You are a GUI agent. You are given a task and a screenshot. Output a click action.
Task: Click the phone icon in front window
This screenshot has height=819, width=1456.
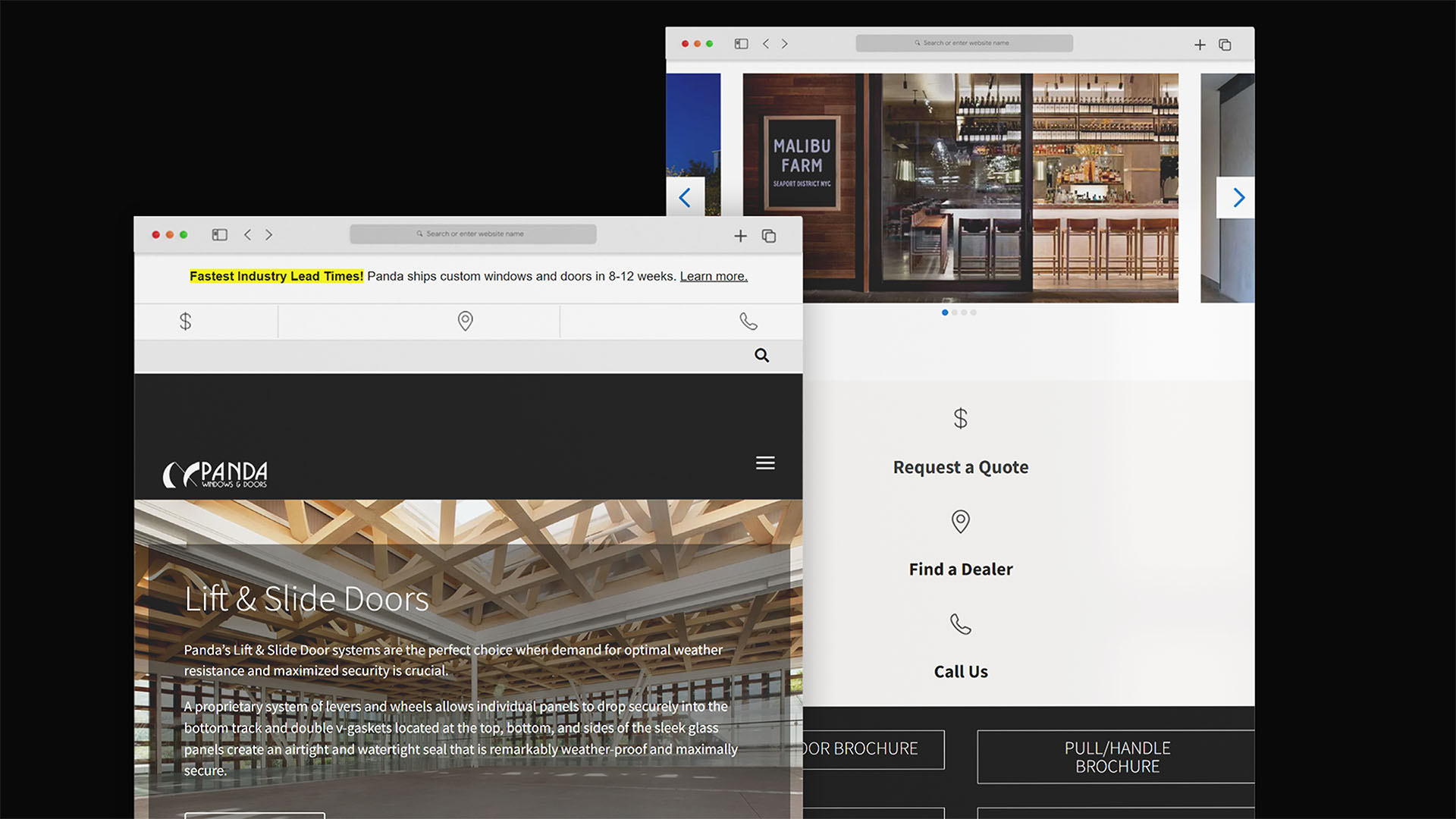(748, 322)
